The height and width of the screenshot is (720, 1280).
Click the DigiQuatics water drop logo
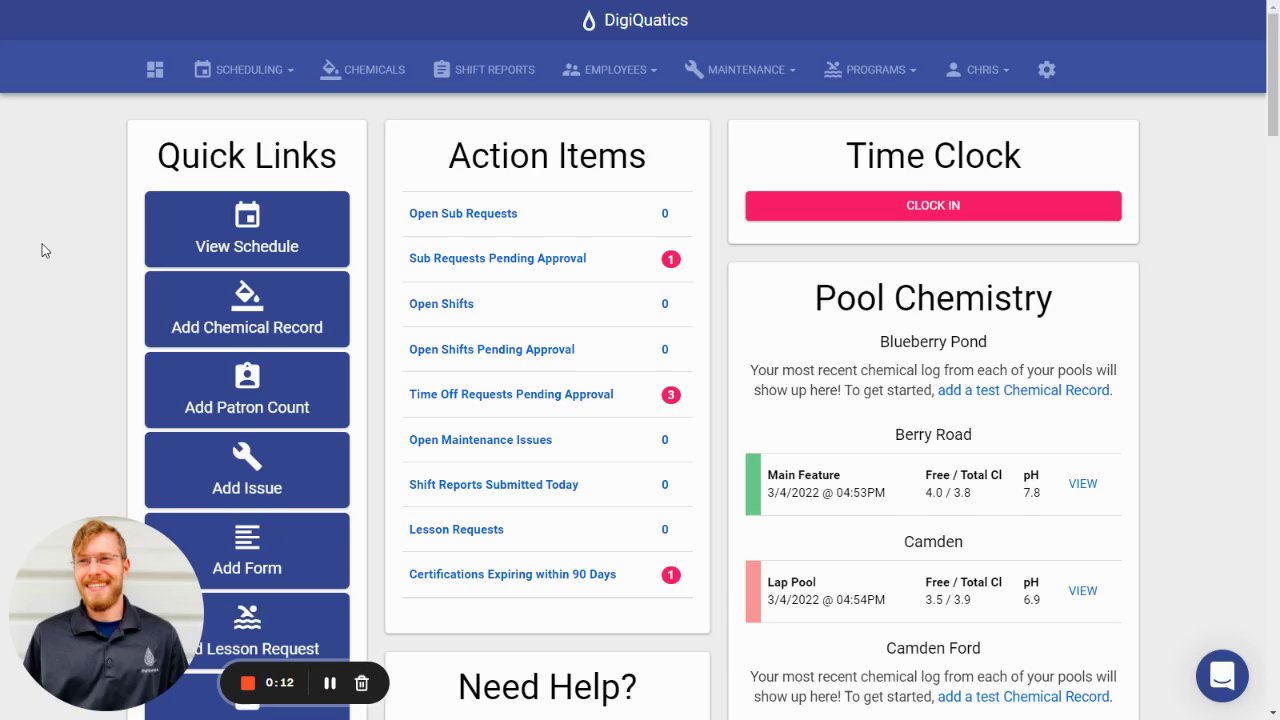point(589,20)
